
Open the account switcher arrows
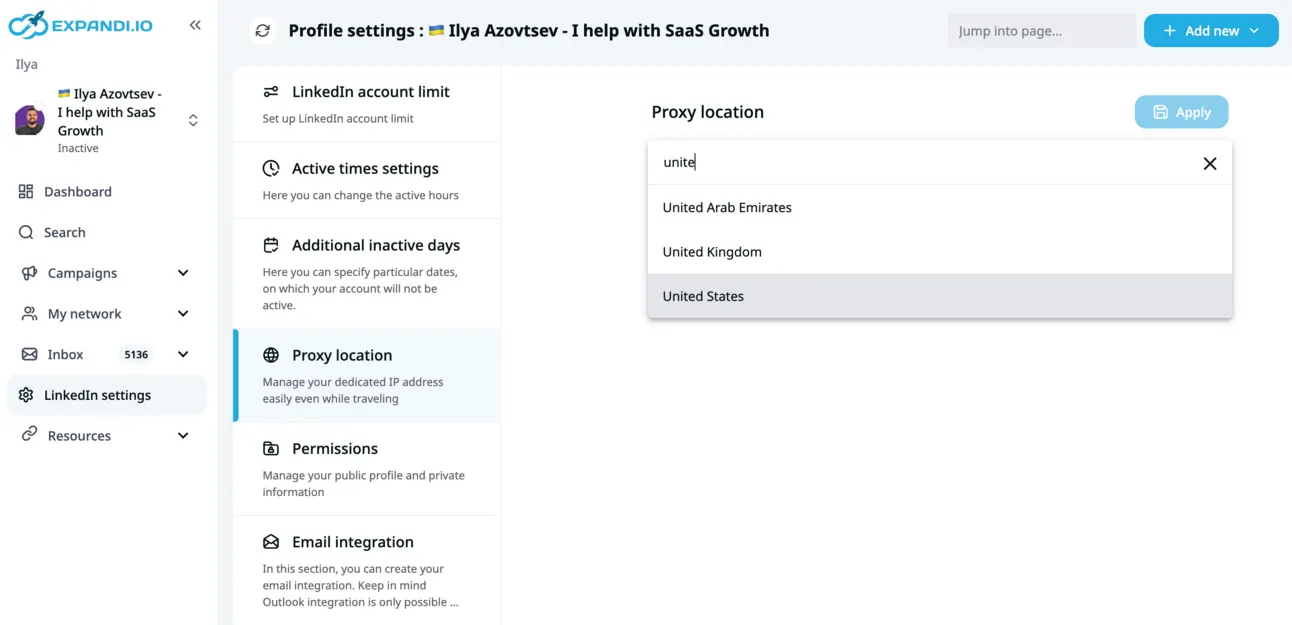(x=193, y=120)
